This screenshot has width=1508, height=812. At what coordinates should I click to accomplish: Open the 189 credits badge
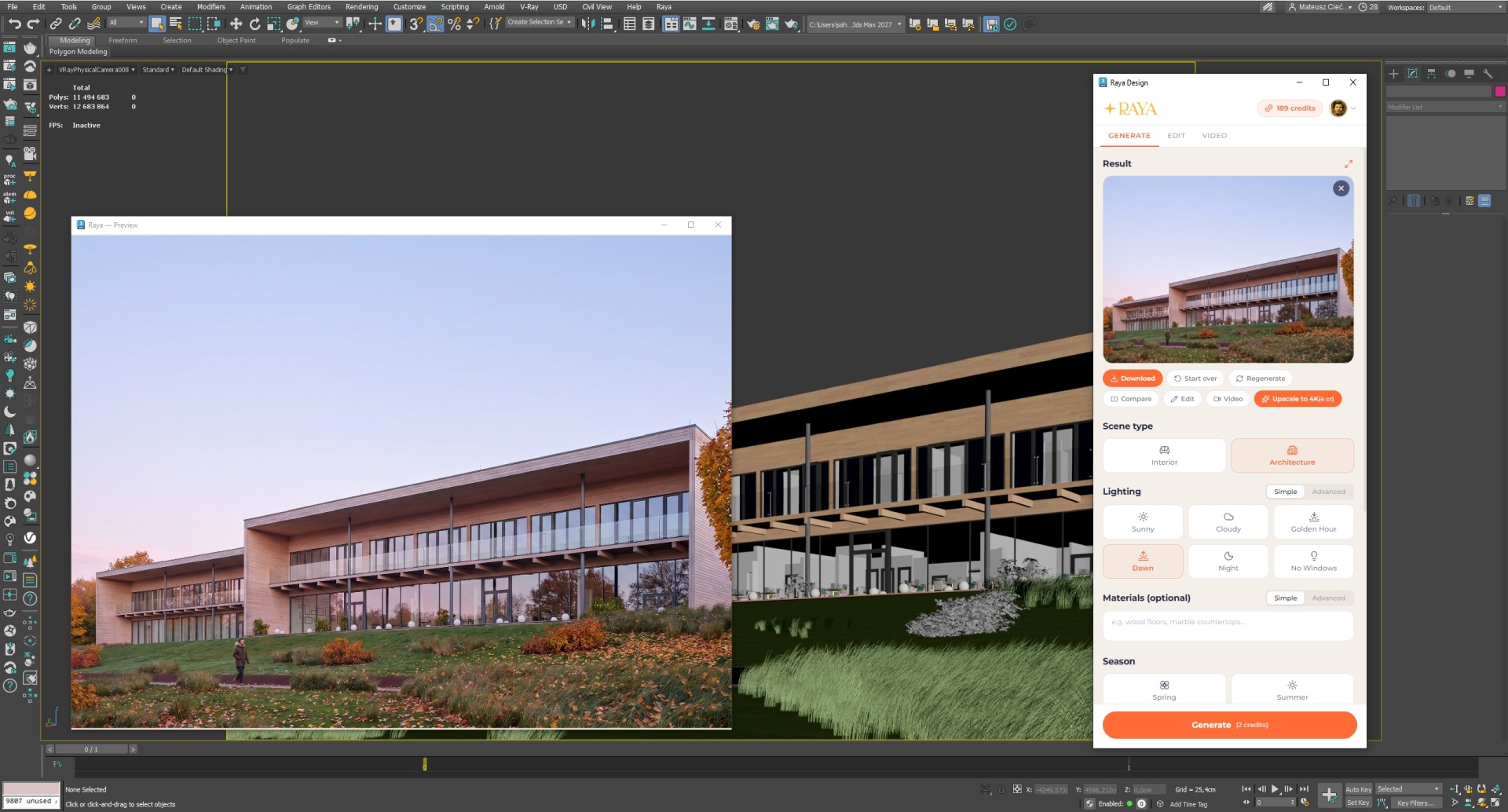click(x=1290, y=108)
